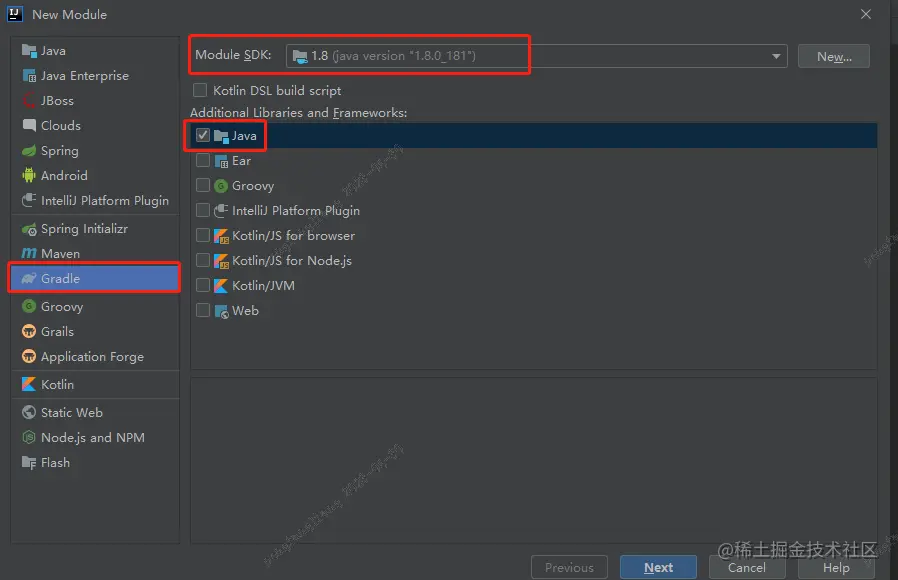Screen dimensions: 898x580
Task: Click the Groovy framework icon in list
Action: (x=221, y=186)
